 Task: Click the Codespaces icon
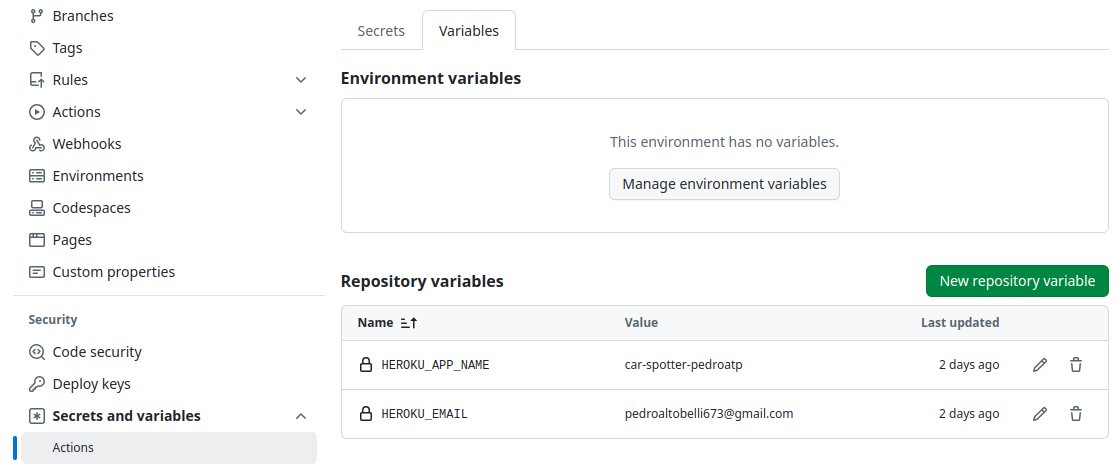(x=36, y=208)
